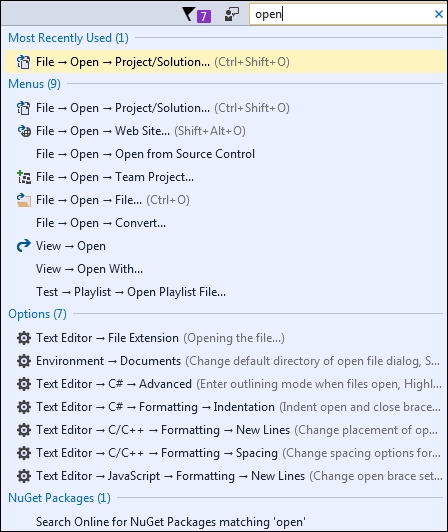448x532 pixels.
Task: Open Text Editor → C# → Advanced option
Action: (225, 384)
